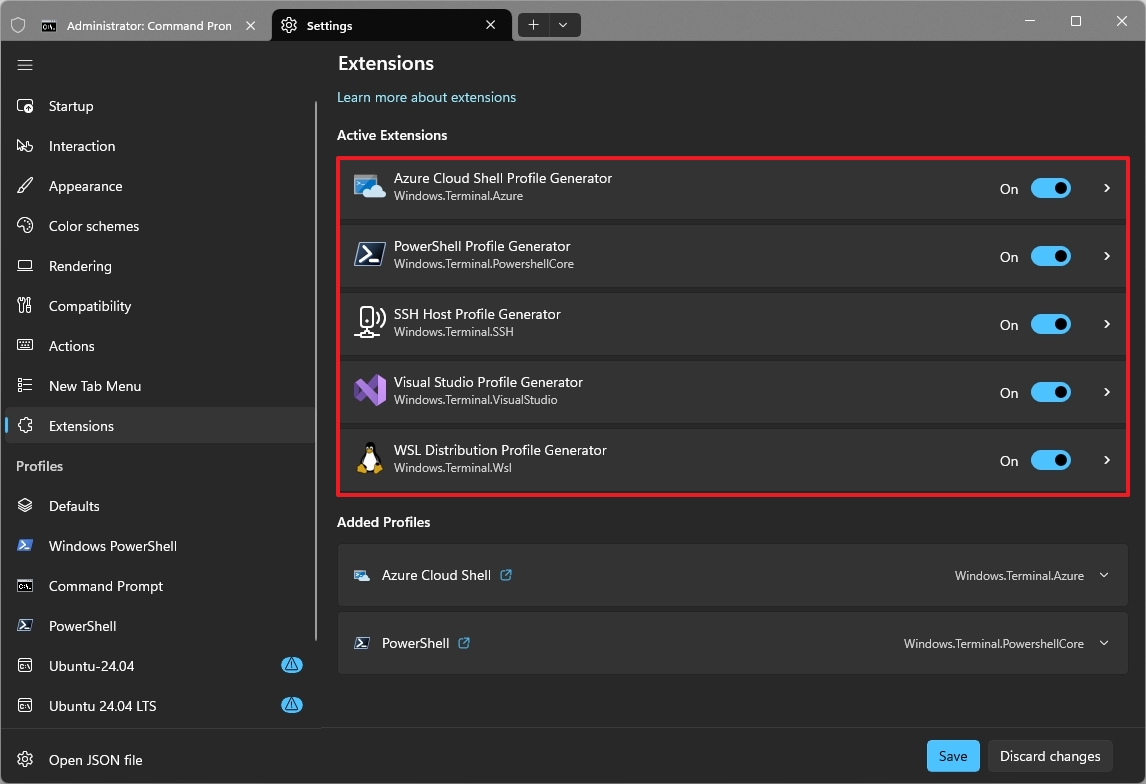Expand the Azure Cloud Shell added profile
The image size is (1146, 784).
pyautogui.click(x=1104, y=575)
